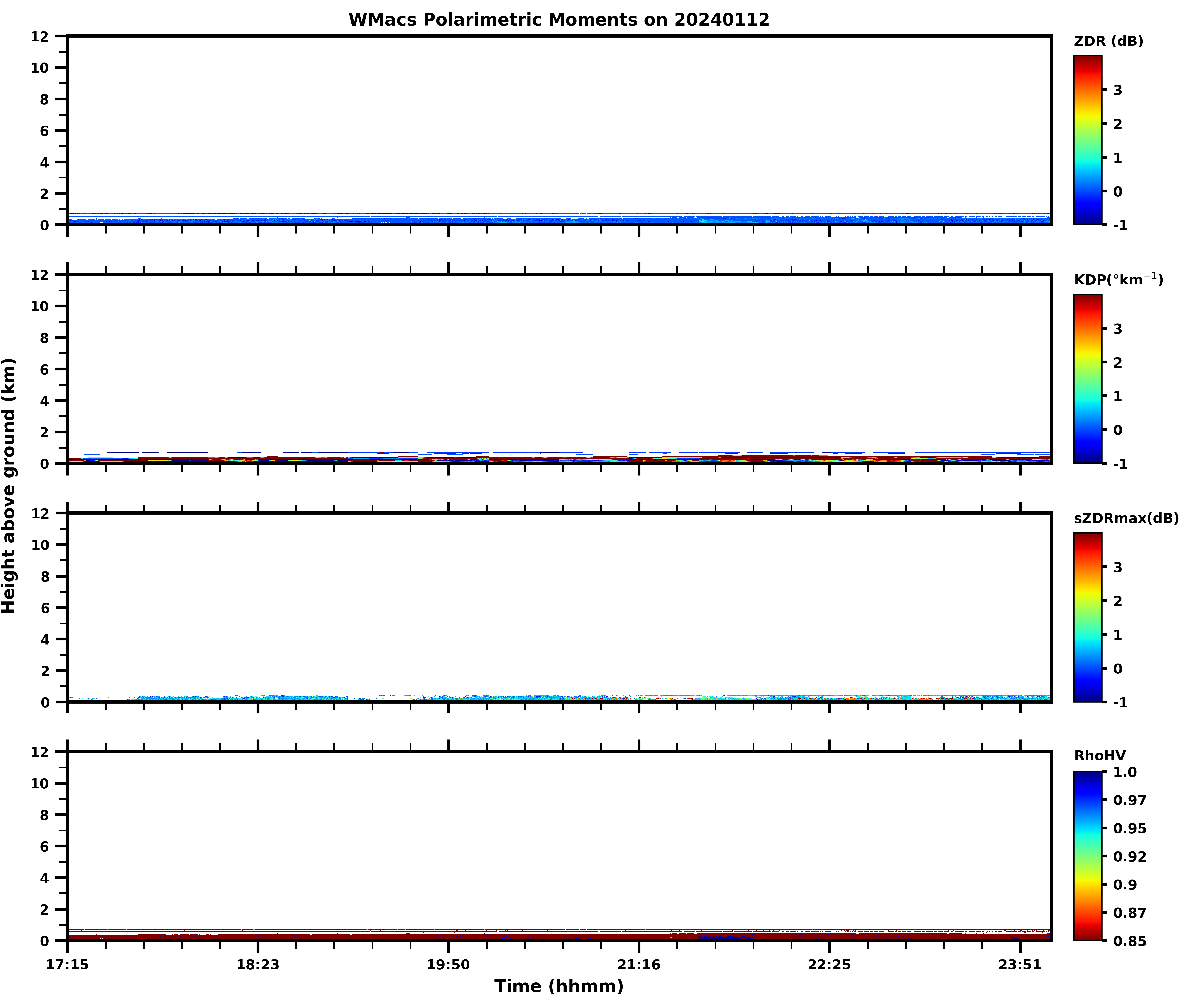Click the plot title WMacs Polarimetric Moments
1192x1008 pixels.
point(559,20)
